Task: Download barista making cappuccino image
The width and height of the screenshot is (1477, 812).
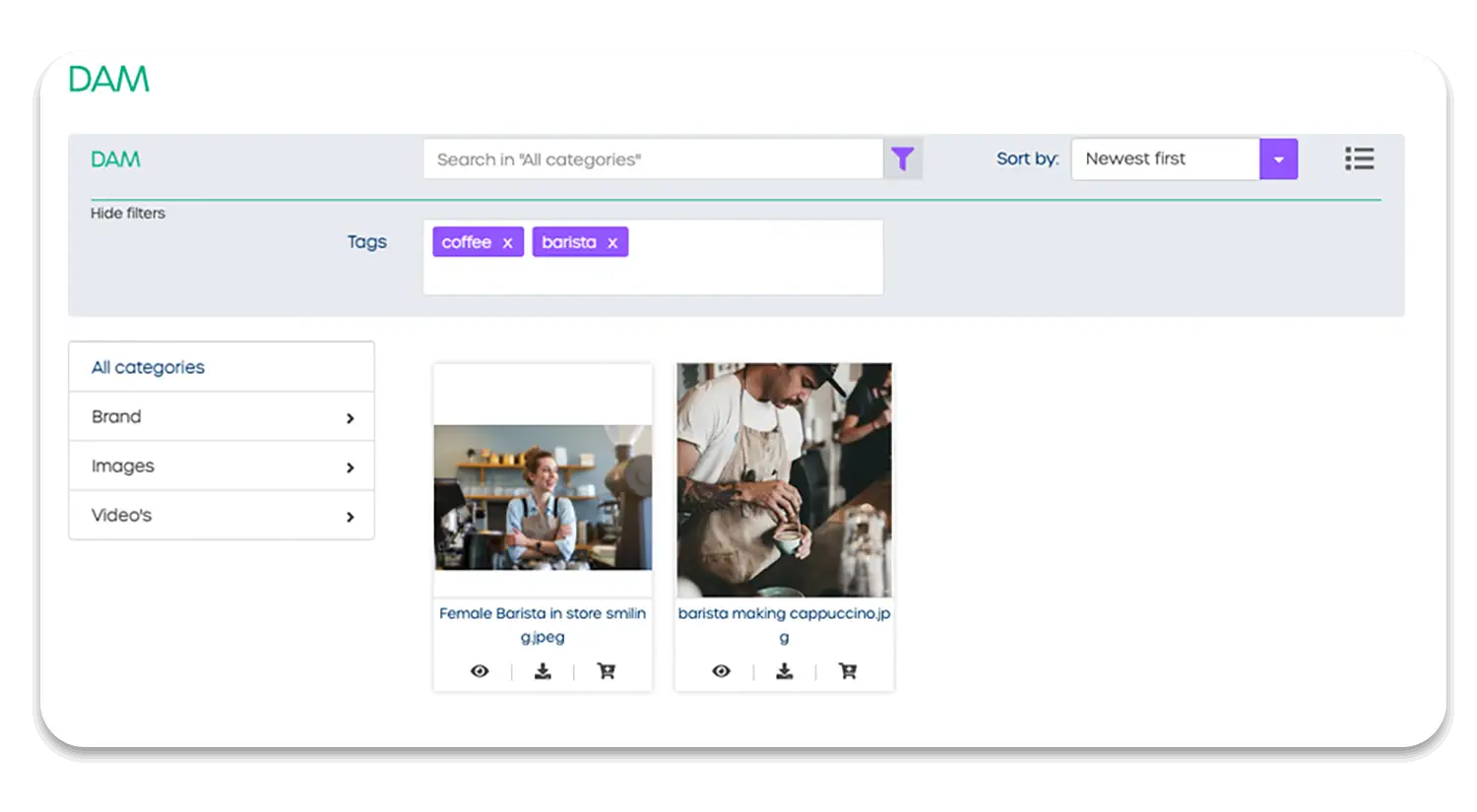Action: click(x=784, y=671)
